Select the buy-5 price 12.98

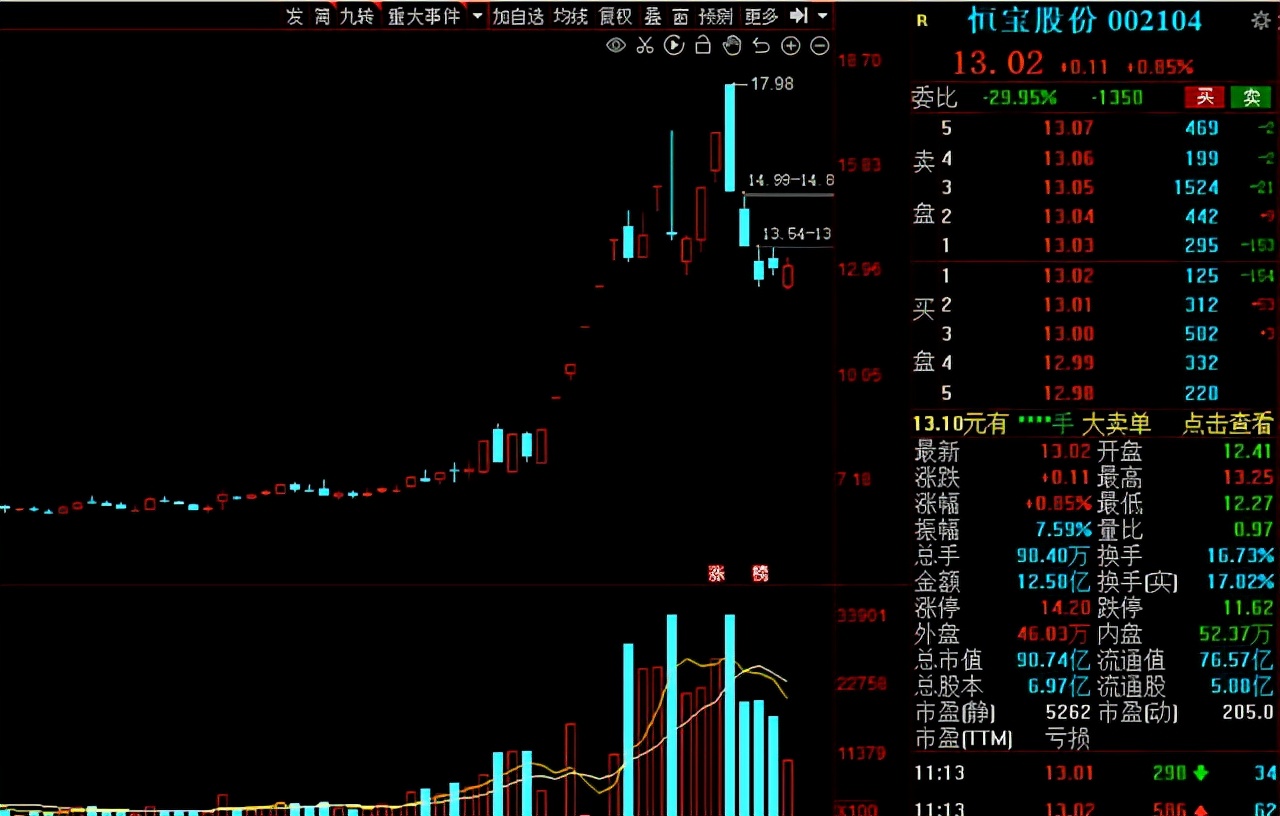click(1068, 393)
